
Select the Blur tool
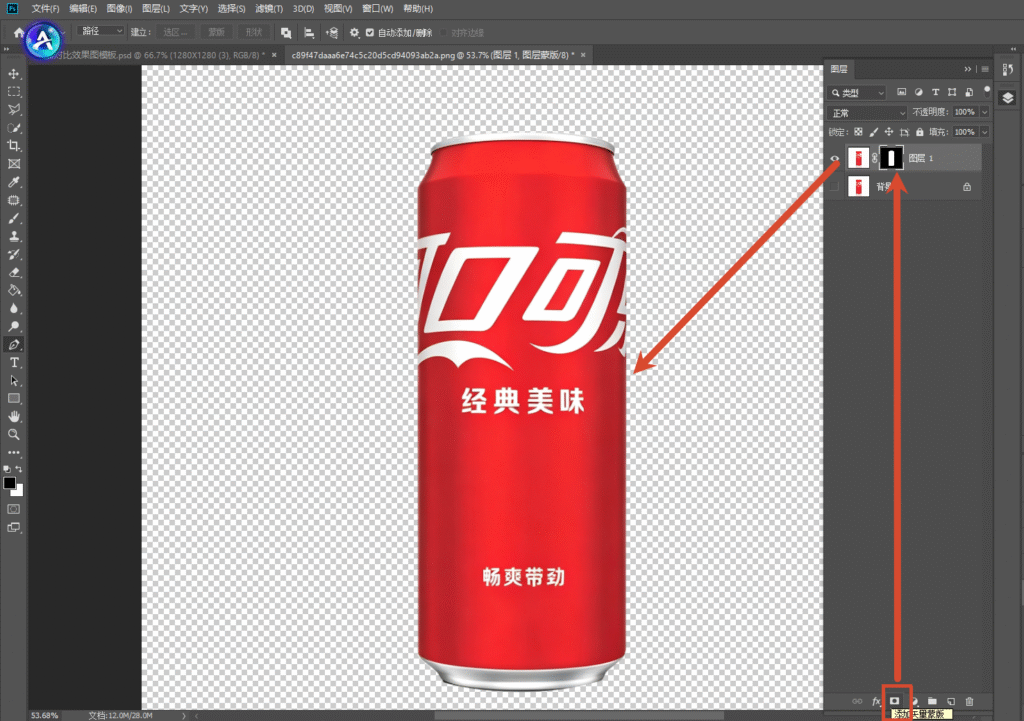tap(14, 308)
